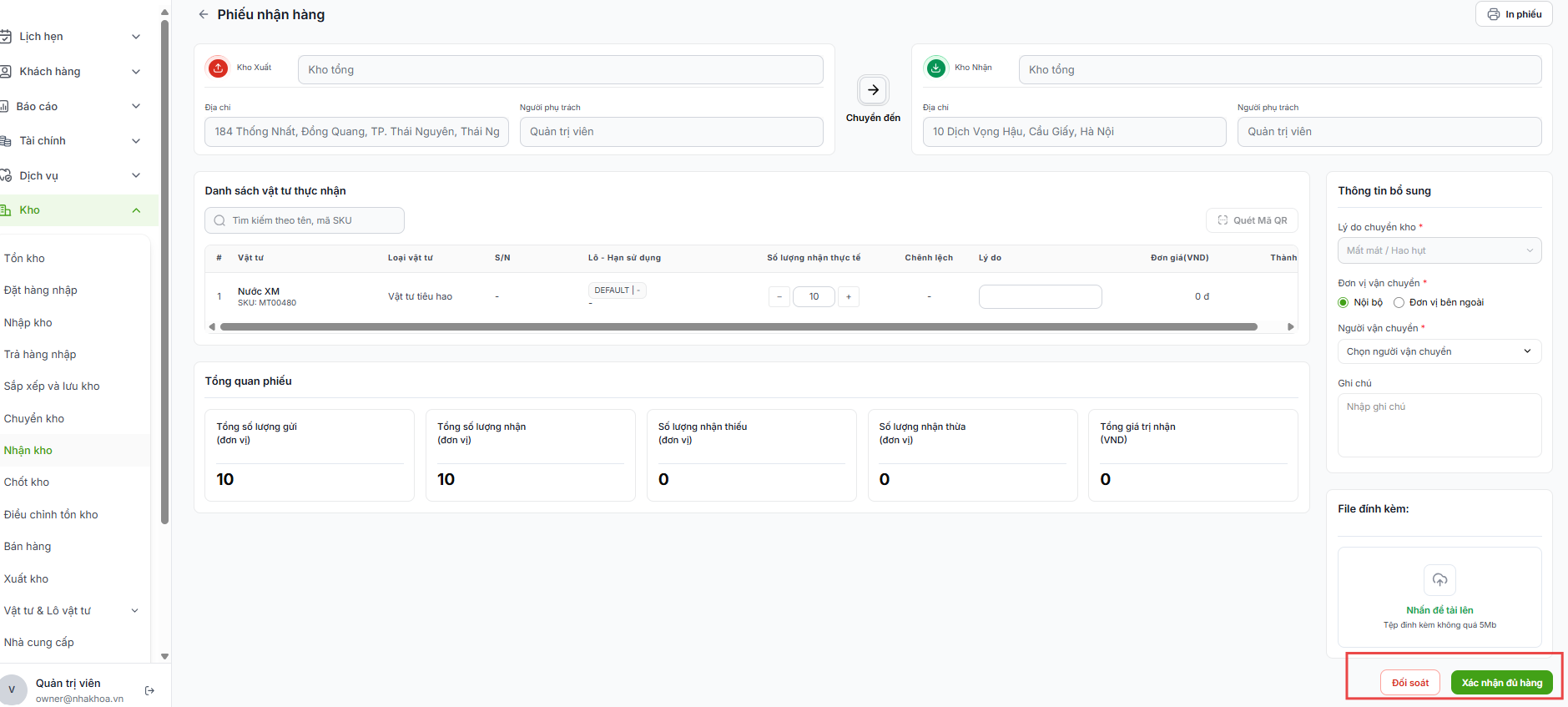The image size is (1568, 707).
Task: Click the Khách hàng sidebar icon
Action: 5,72
